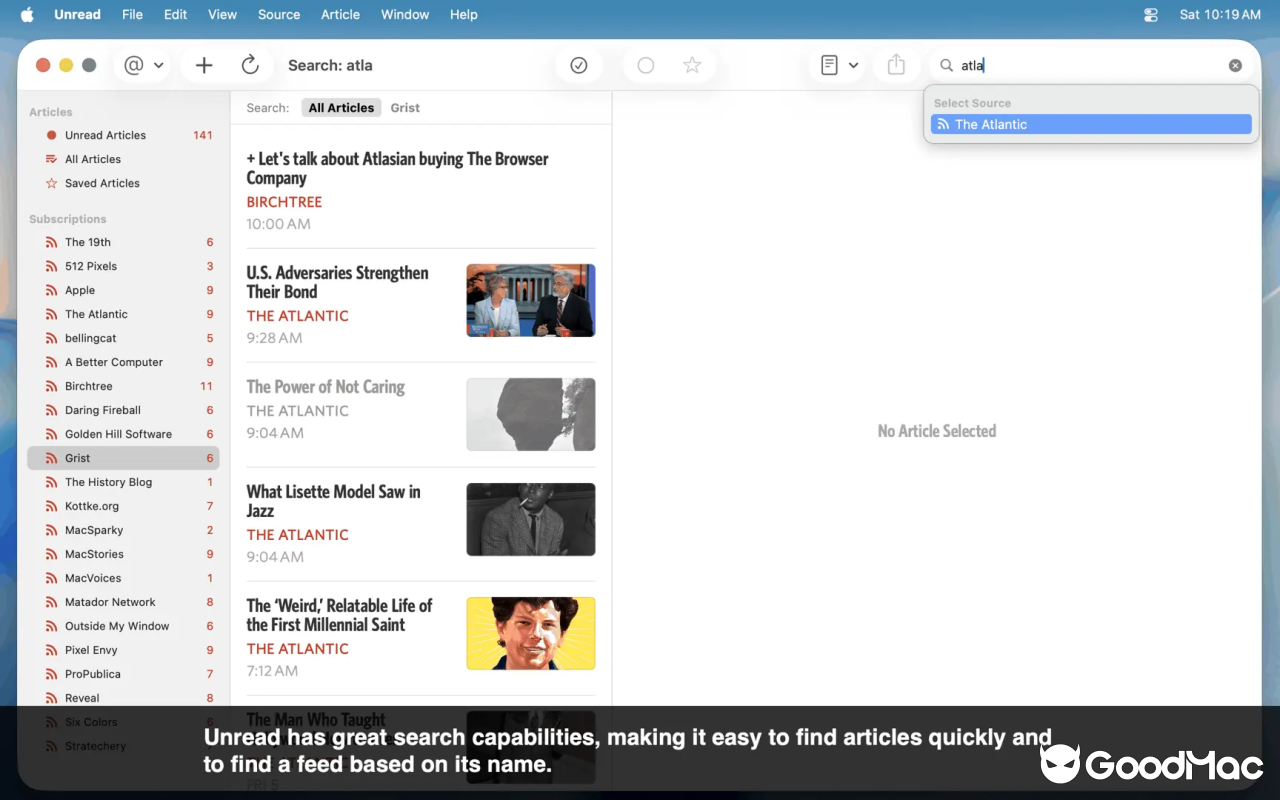Screen dimensions: 1280x800
Task: Select Unread Articles in sidebar
Action: (123, 135)
